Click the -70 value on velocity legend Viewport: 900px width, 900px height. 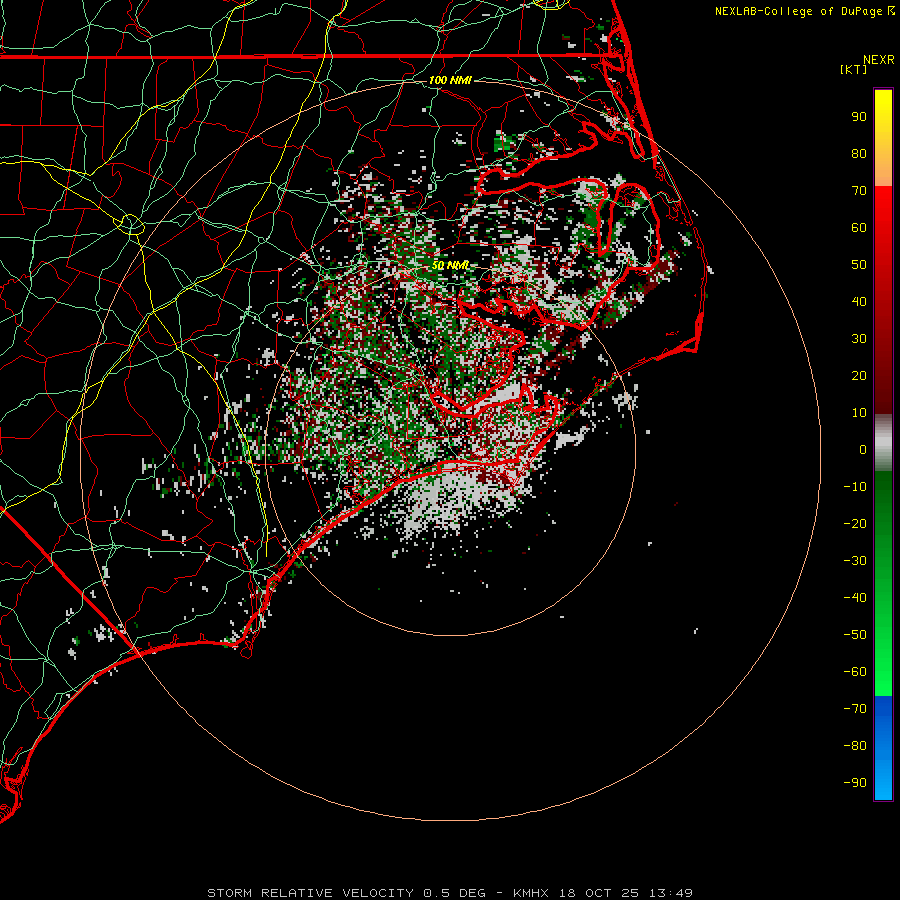click(x=855, y=709)
